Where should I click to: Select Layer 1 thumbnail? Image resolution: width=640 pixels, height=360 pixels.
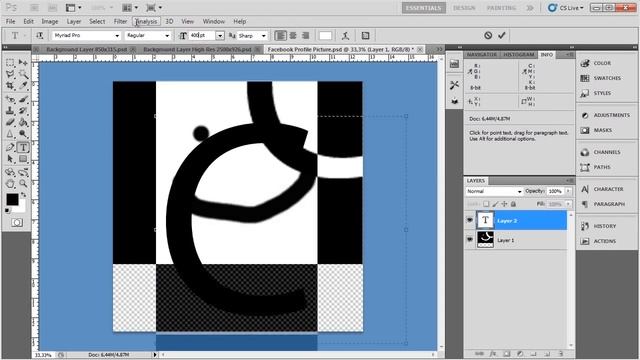tap(485, 240)
